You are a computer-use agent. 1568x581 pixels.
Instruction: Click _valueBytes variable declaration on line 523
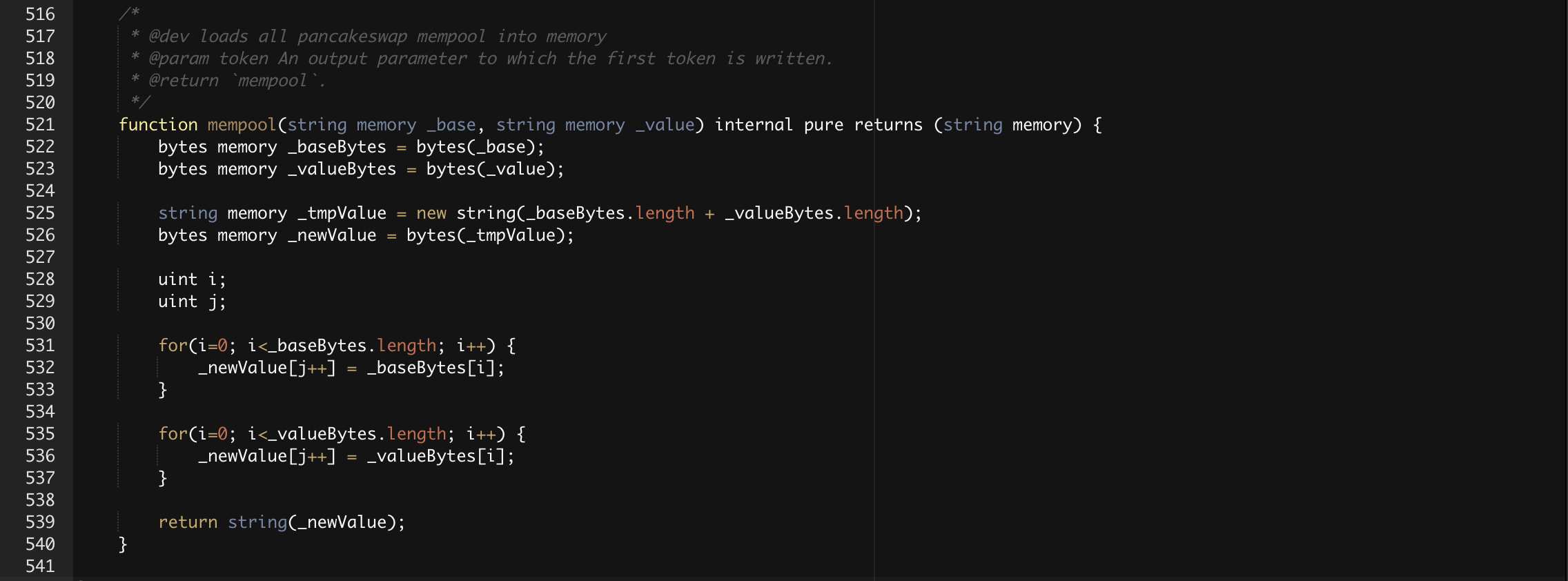coord(342,169)
